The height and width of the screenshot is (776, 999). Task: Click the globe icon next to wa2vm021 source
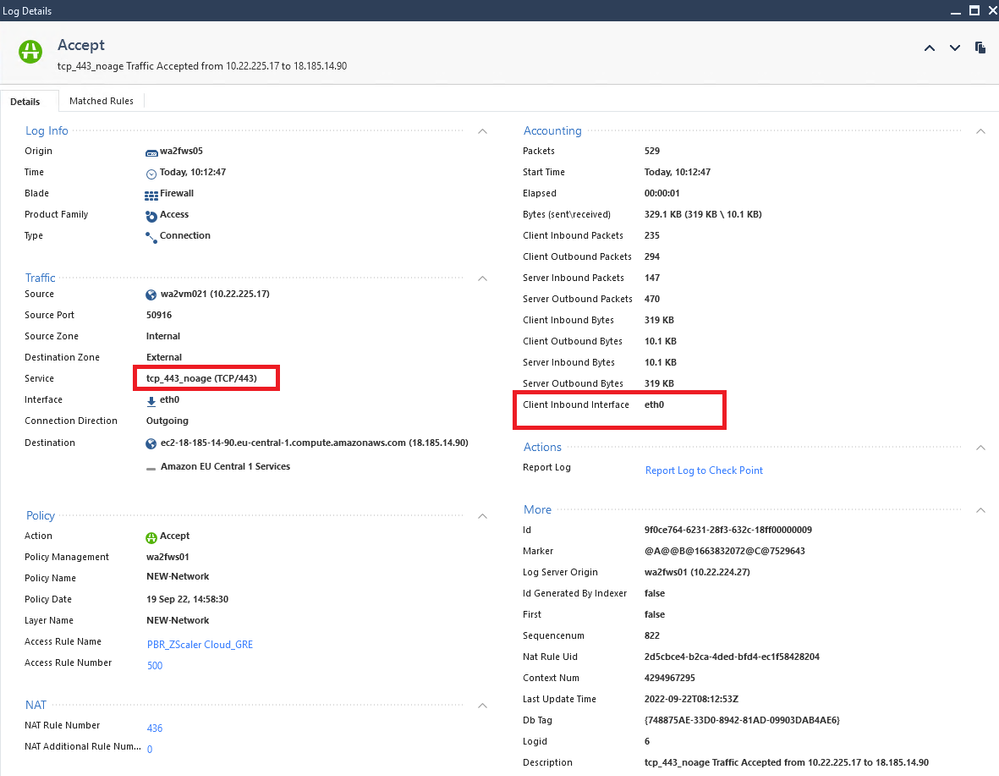(x=151, y=295)
